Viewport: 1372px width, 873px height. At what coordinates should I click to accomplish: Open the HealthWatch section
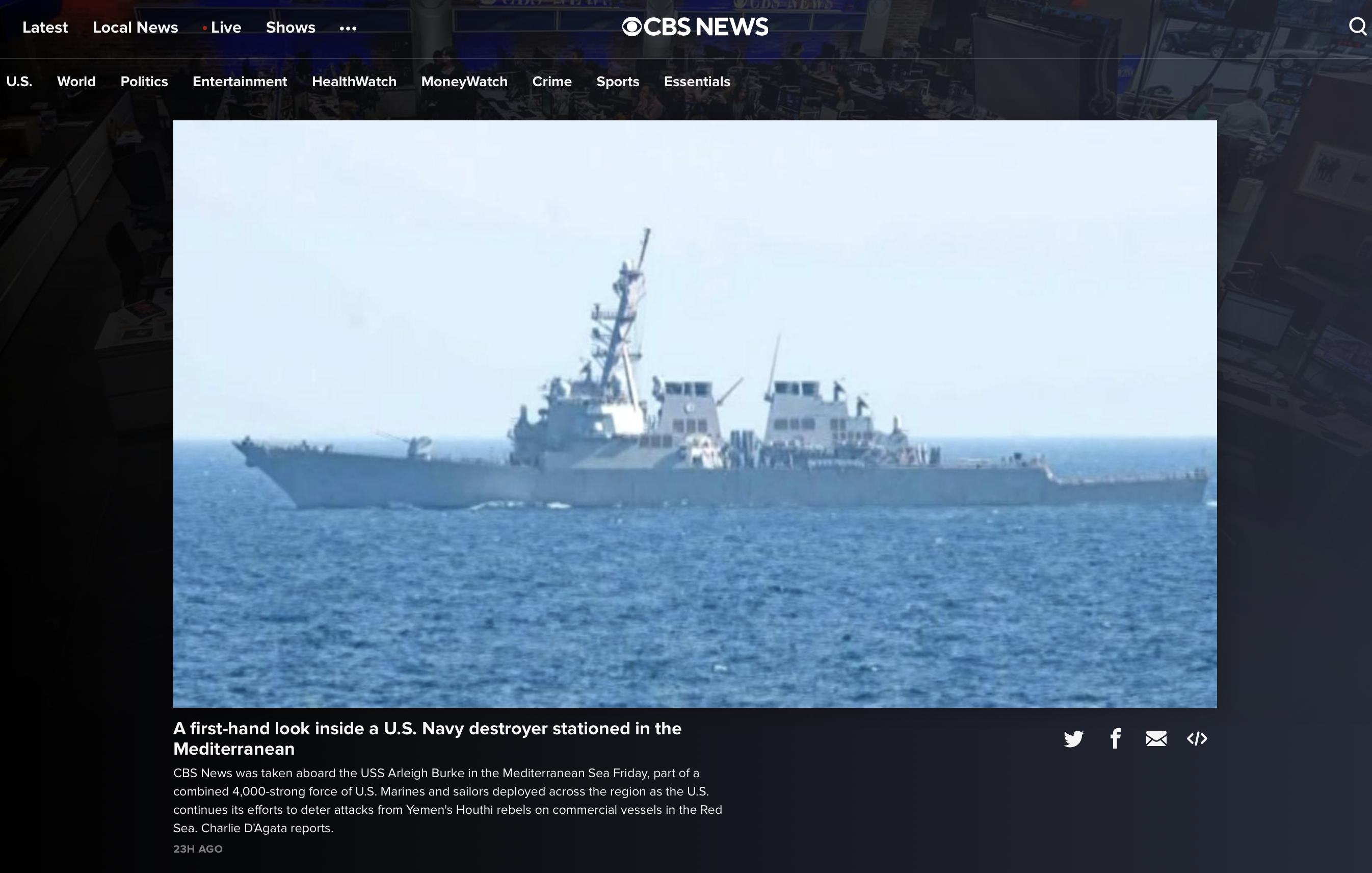[354, 82]
